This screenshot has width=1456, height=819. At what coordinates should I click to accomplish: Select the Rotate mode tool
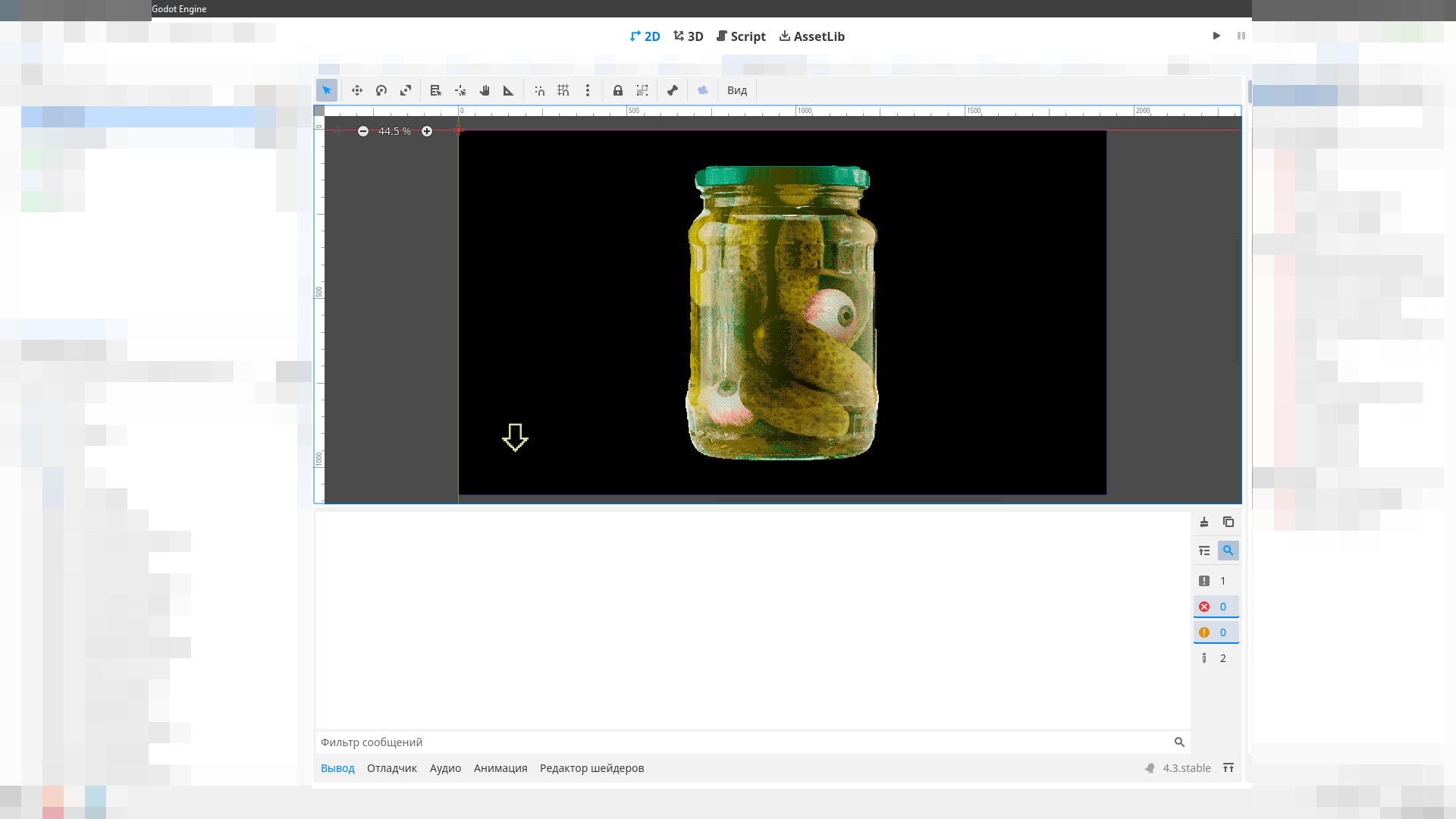pos(381,90)
